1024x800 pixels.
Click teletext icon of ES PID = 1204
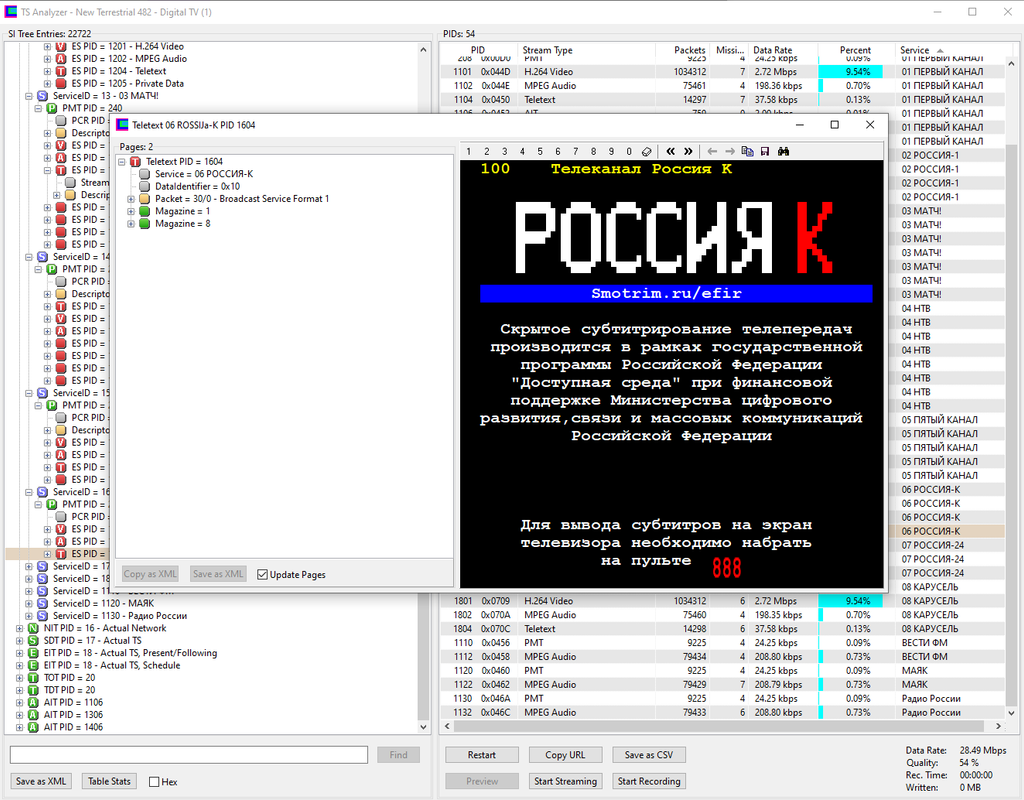point(61,72)
